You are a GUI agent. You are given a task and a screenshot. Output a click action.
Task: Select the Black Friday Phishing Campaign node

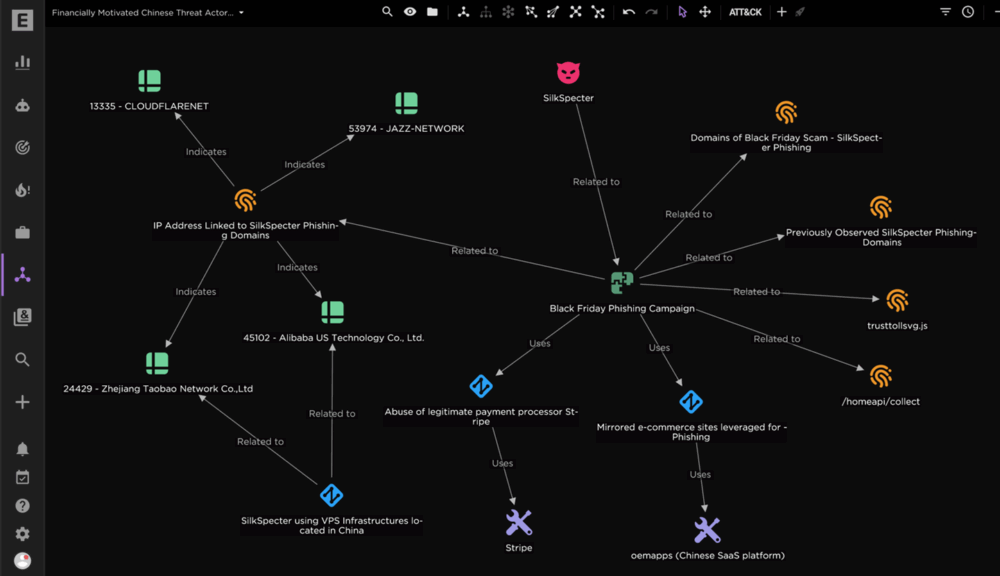coord(622,282)
